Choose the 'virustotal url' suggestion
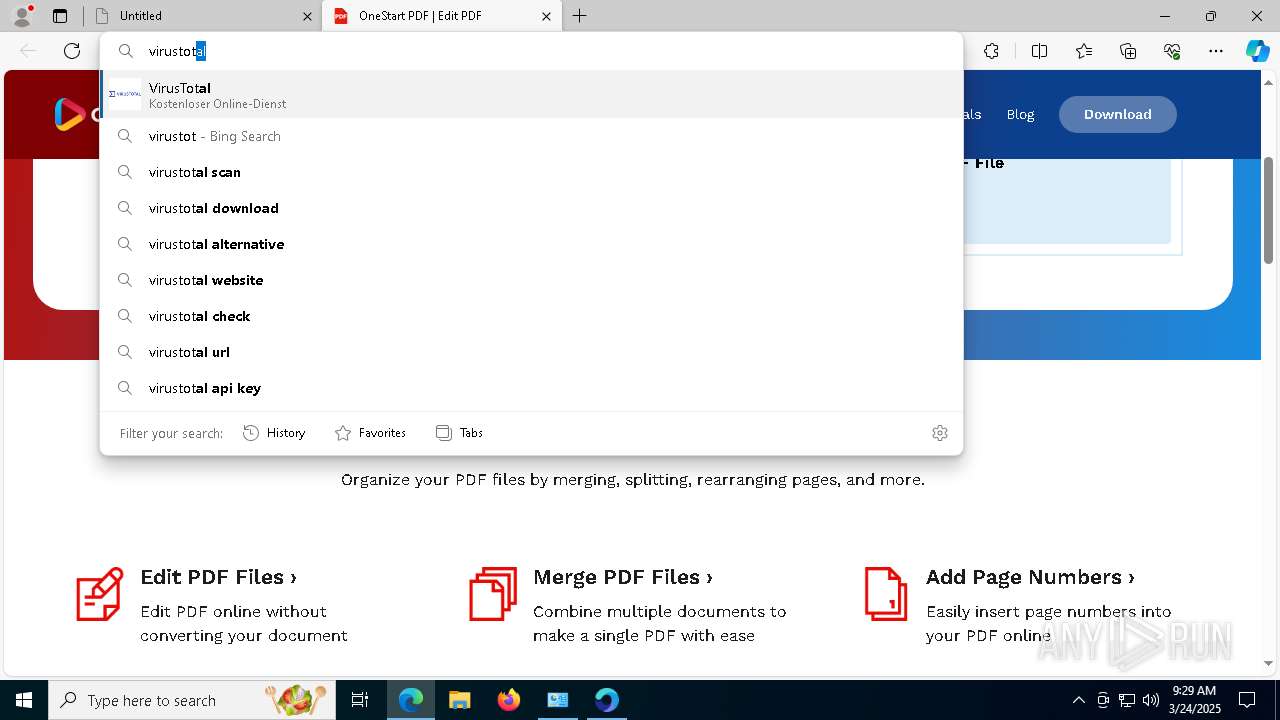The width and height of the screenshot is (1280, 720). click(x=531, y=352)
